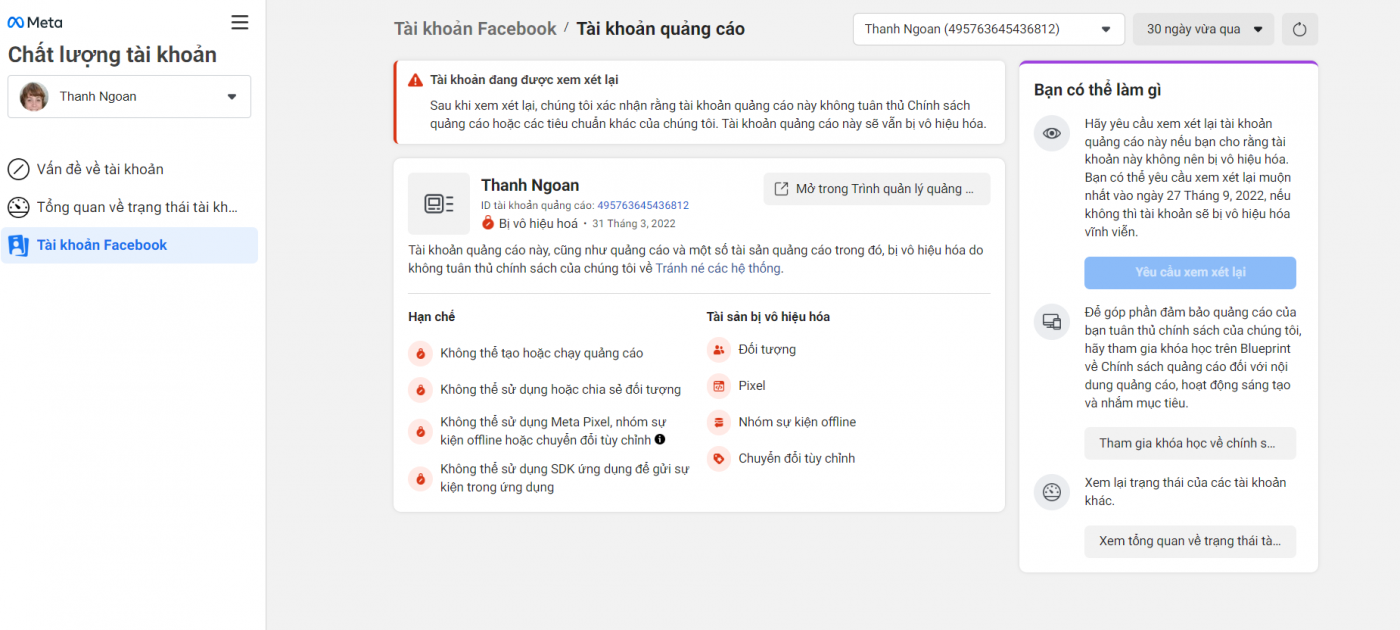The image size is (1400, 630).
Task: Click the ad account card icon
Action: [438, 204]
